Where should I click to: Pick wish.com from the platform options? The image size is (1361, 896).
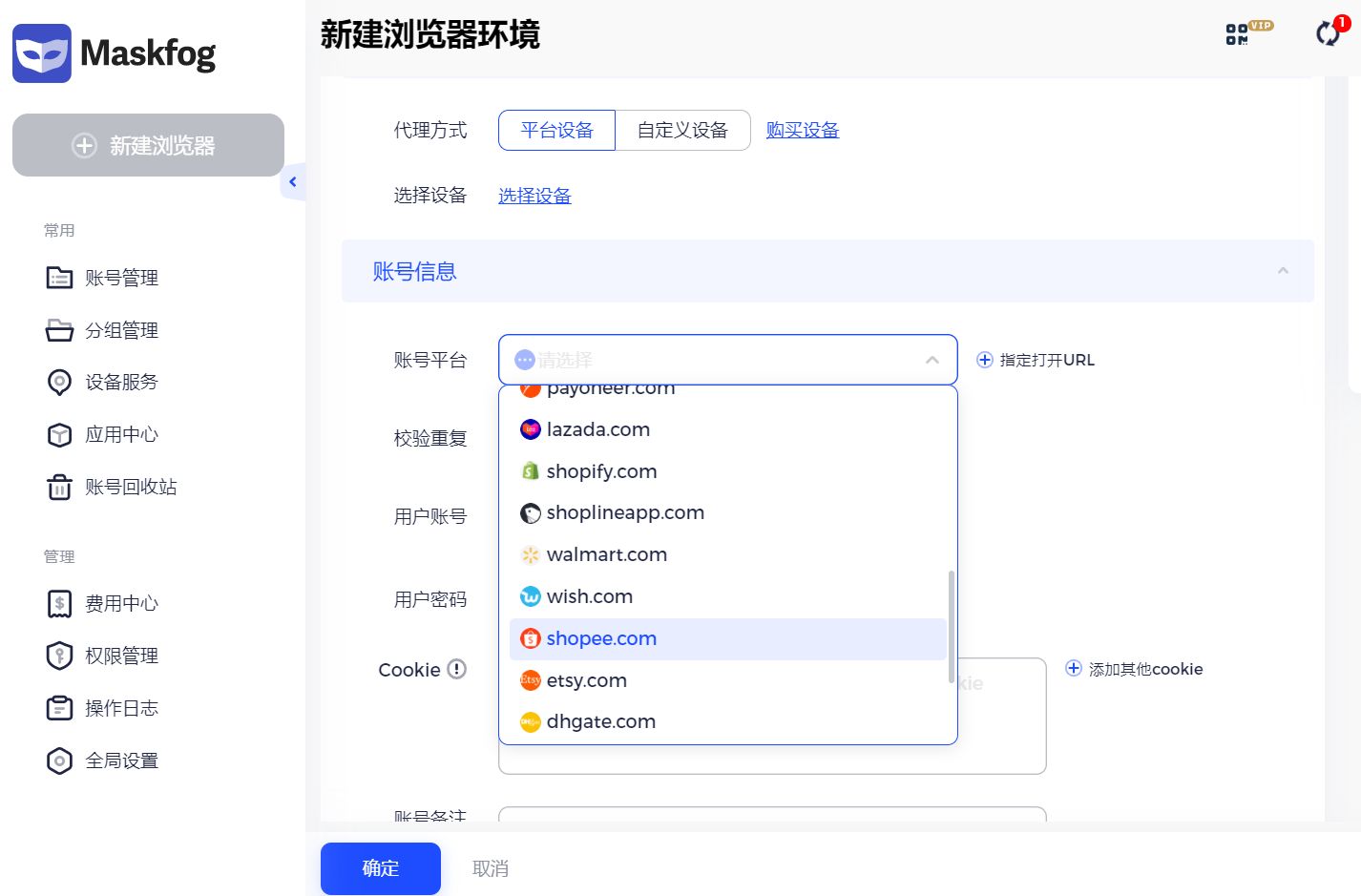(728, 596)
